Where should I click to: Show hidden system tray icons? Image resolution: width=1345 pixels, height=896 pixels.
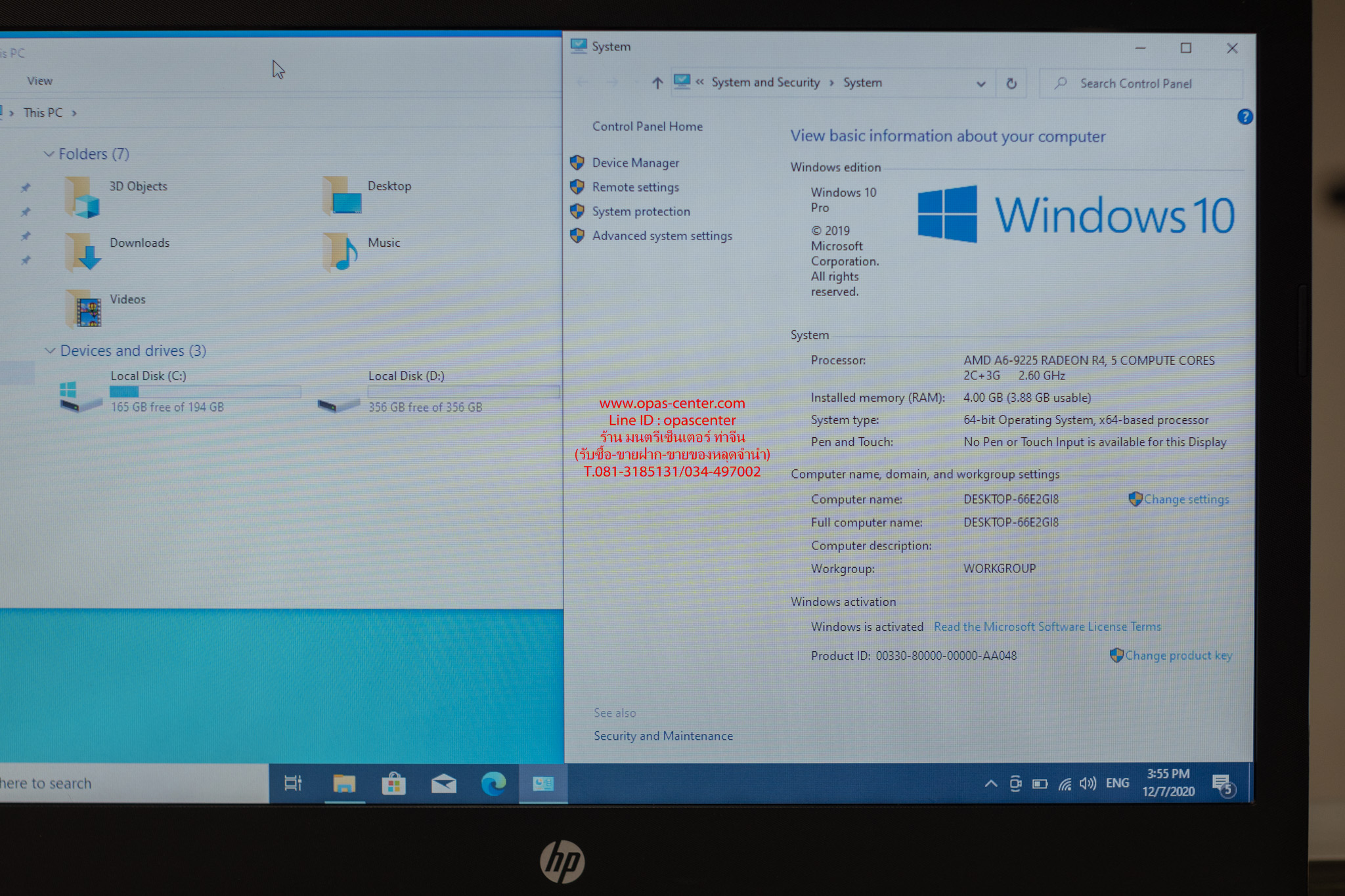[990, 783]
